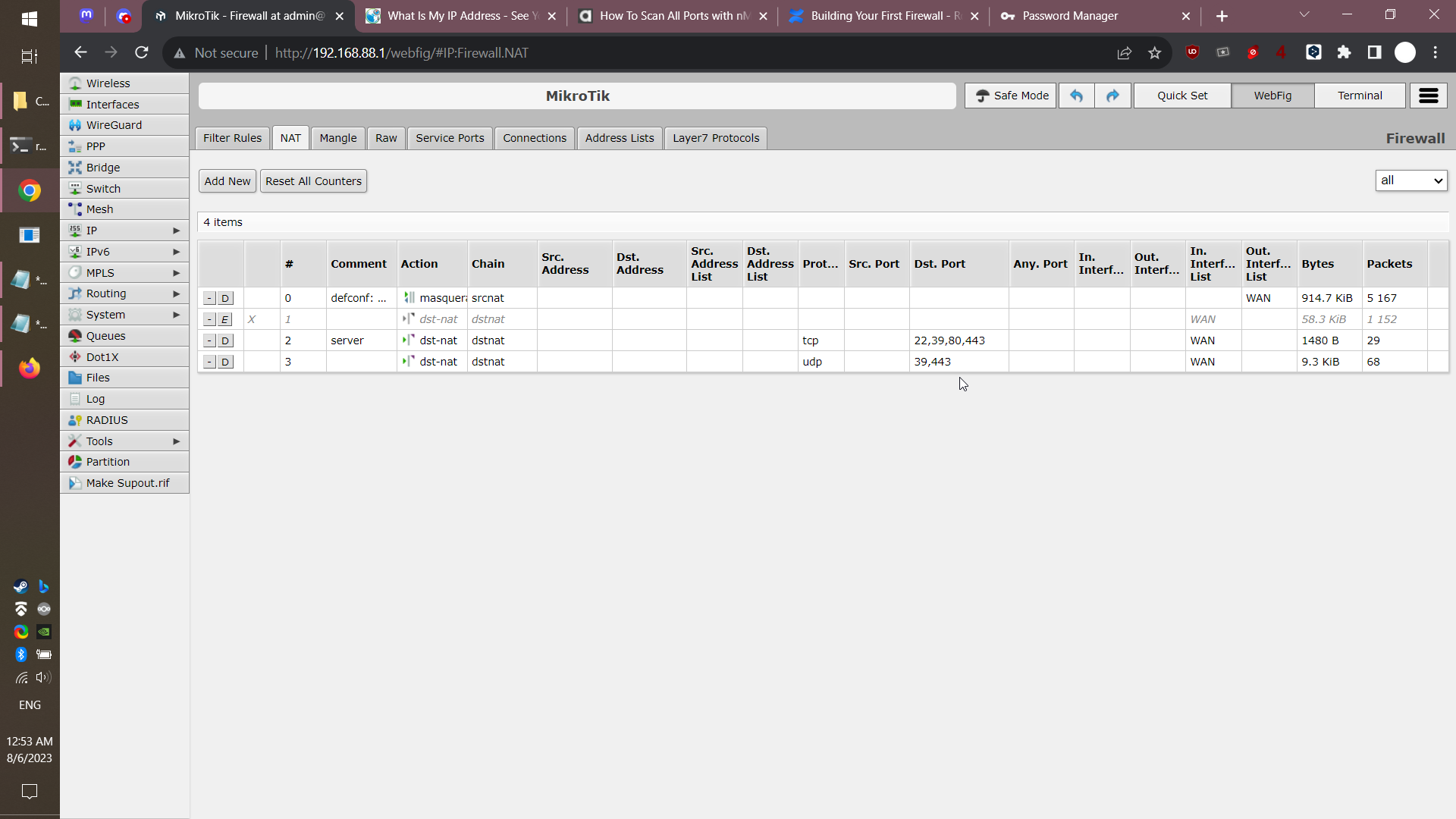Viewport: 1456px width, 819px height.
Task: Click Reset All Counters button
Action: pos(313,181)
